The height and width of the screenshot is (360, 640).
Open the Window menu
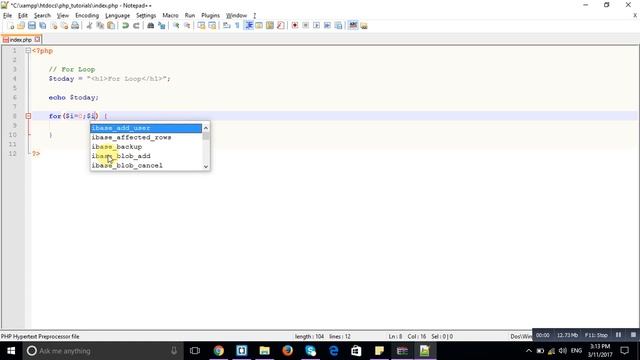(x=236, y=16)
